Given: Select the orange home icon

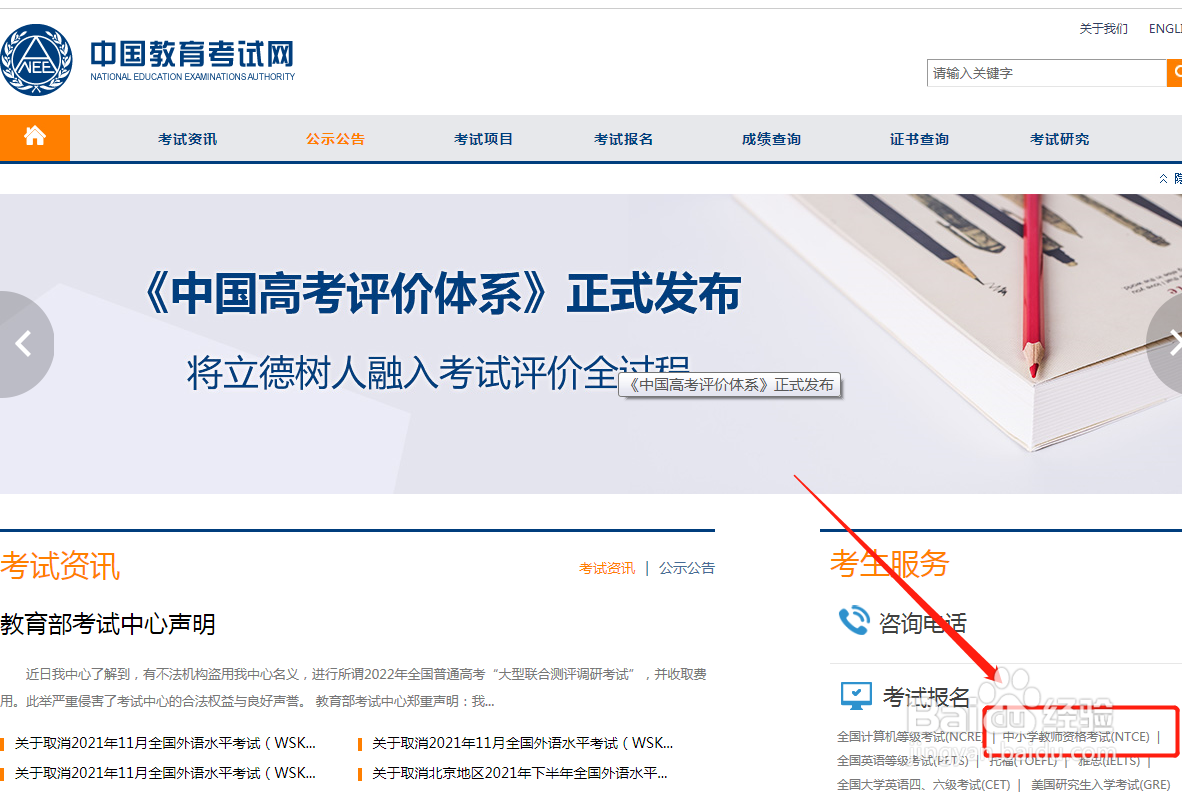Looking at the screenshot, I should click(x=35, y=137).
